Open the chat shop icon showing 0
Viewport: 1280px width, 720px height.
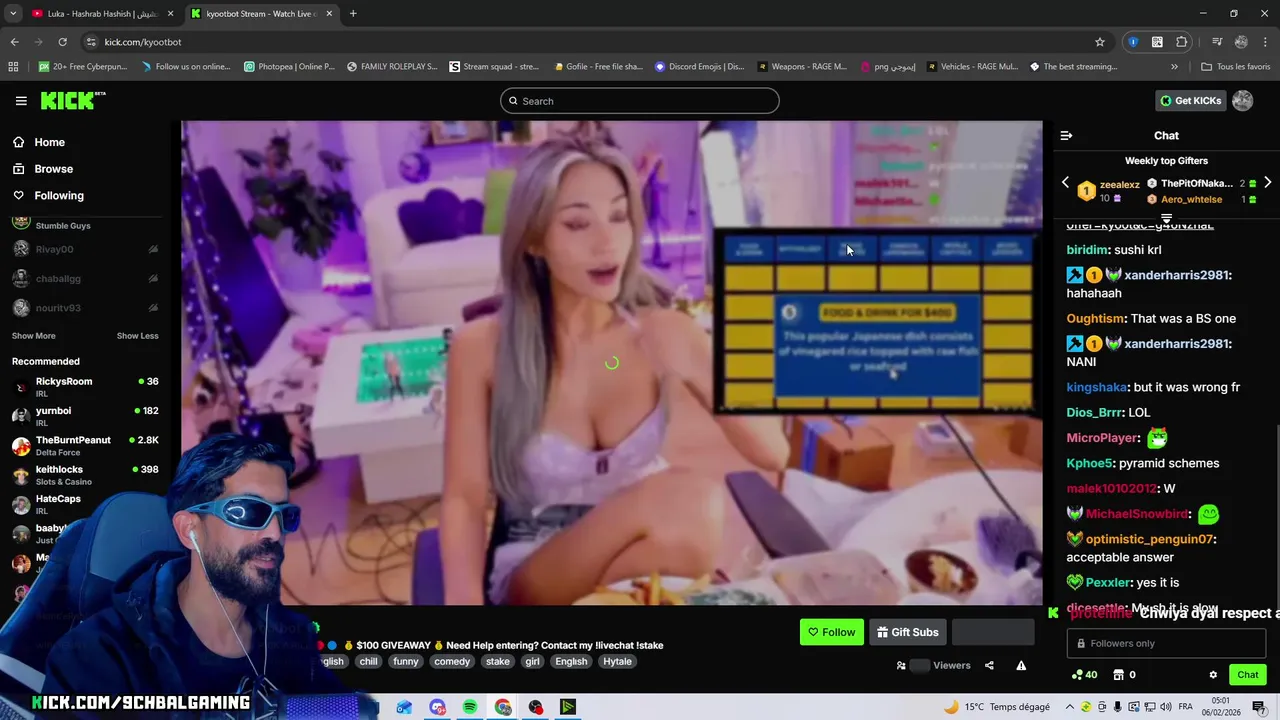pyautogui.click(x=1124, y=675)
